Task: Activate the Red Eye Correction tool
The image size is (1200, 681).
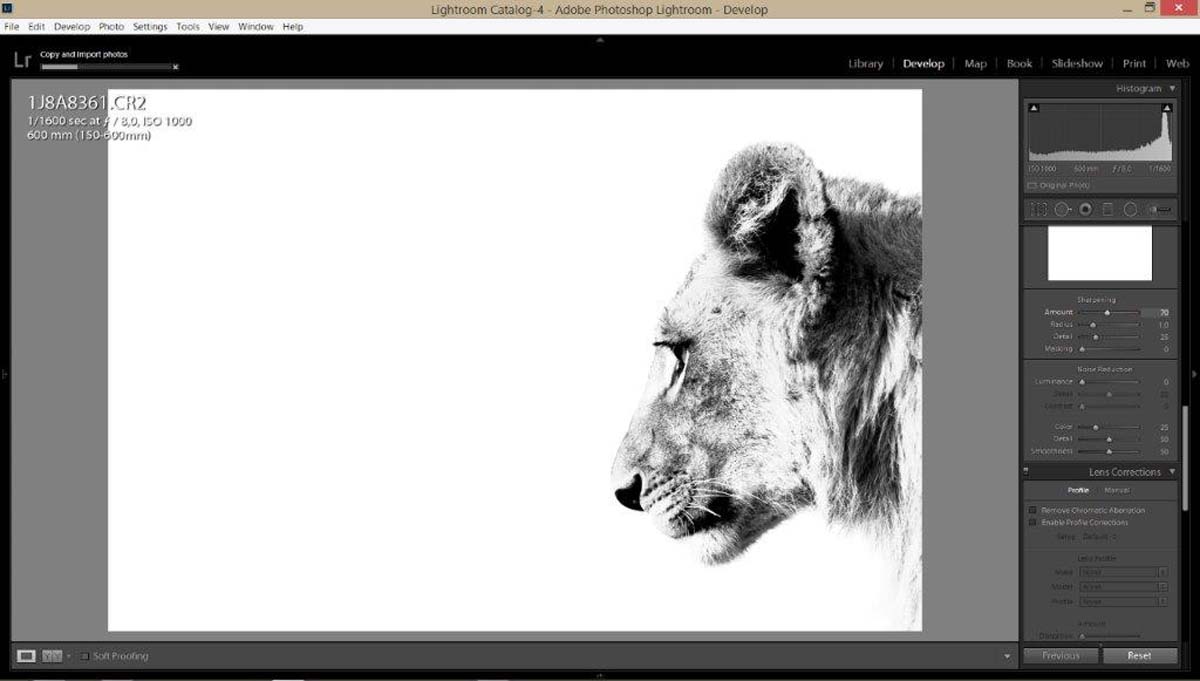Action: [x=1085, y=209]
